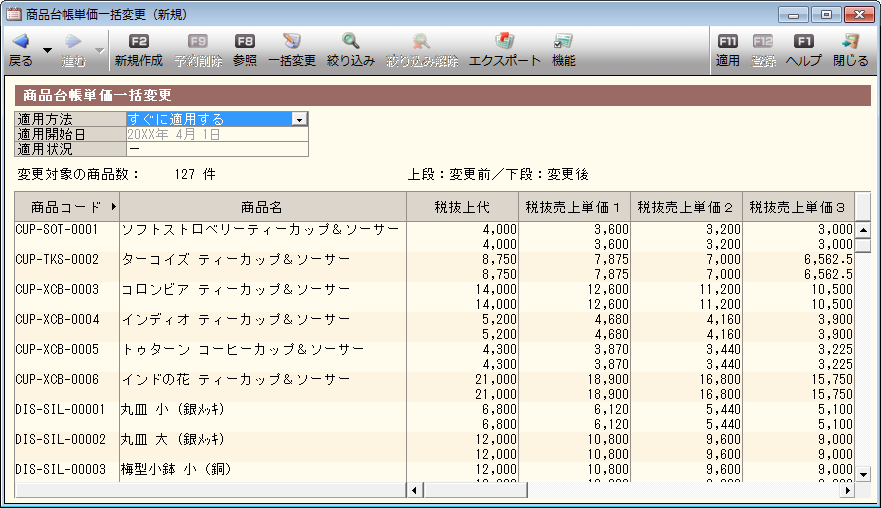The height and width of the screenshot is (508, 881).
Task: Select product code CUP-XCB-0004
Action: click(x=57, y=319)
